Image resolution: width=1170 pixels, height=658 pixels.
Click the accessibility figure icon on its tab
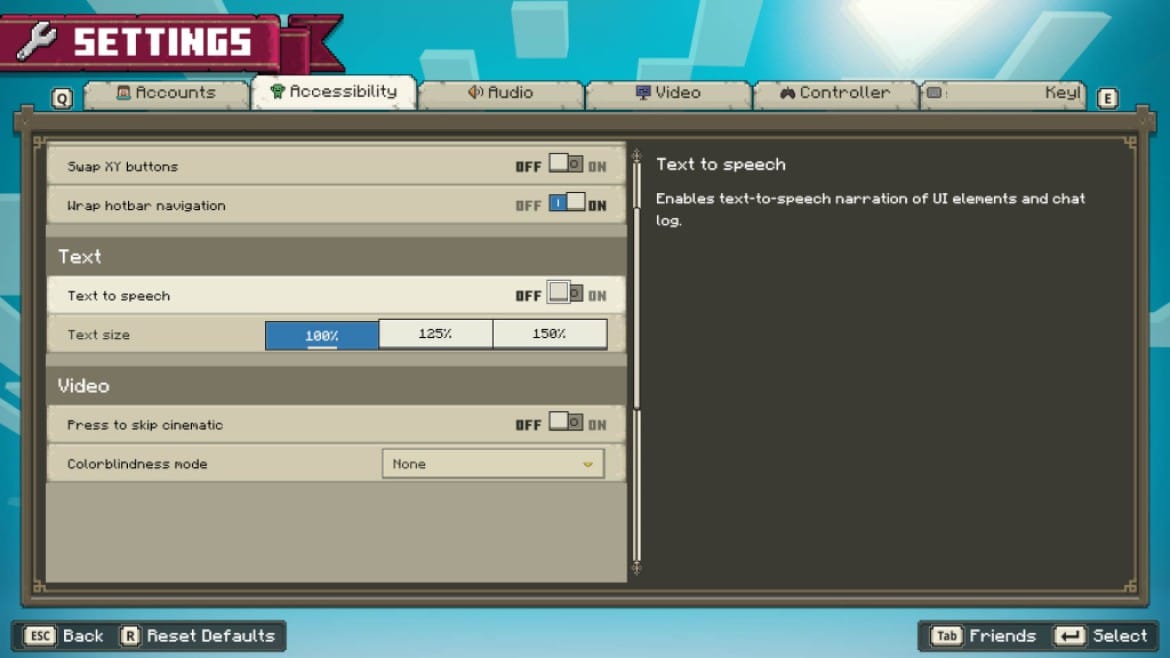[275, 91]
